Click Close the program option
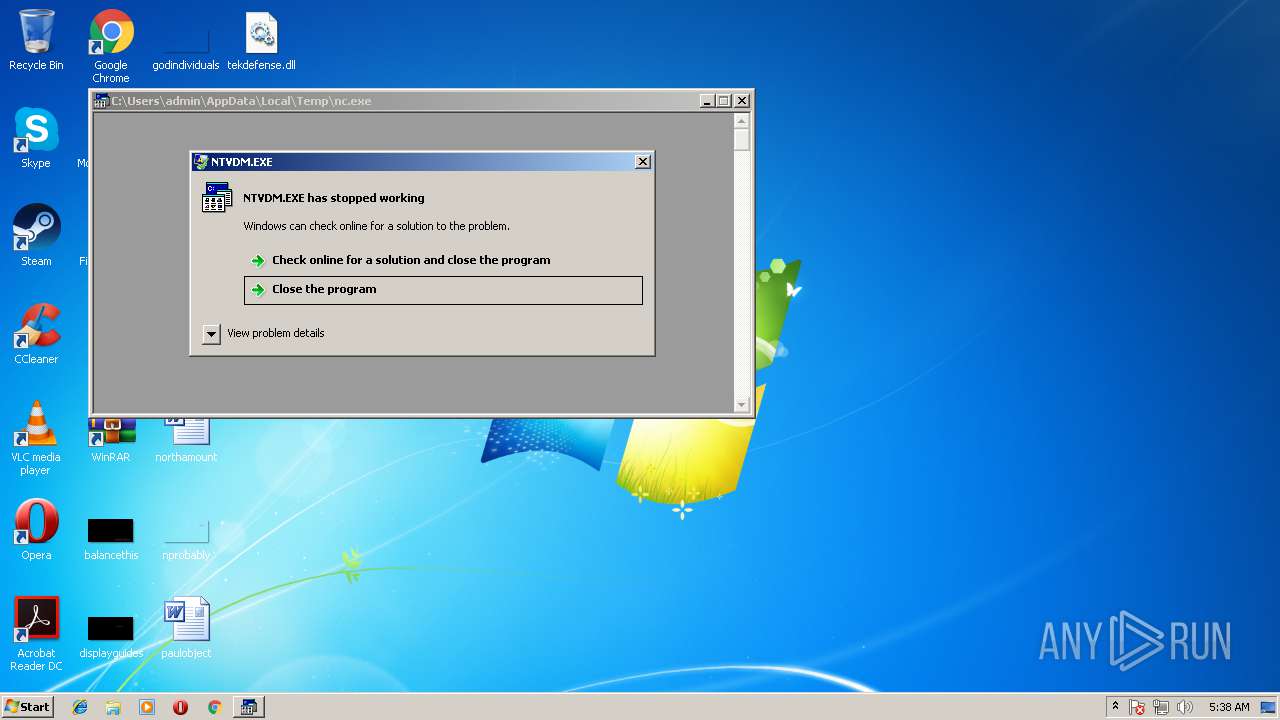Image resolution: width=1280 pixels, height=720 pixels. [x=443, y=290]
